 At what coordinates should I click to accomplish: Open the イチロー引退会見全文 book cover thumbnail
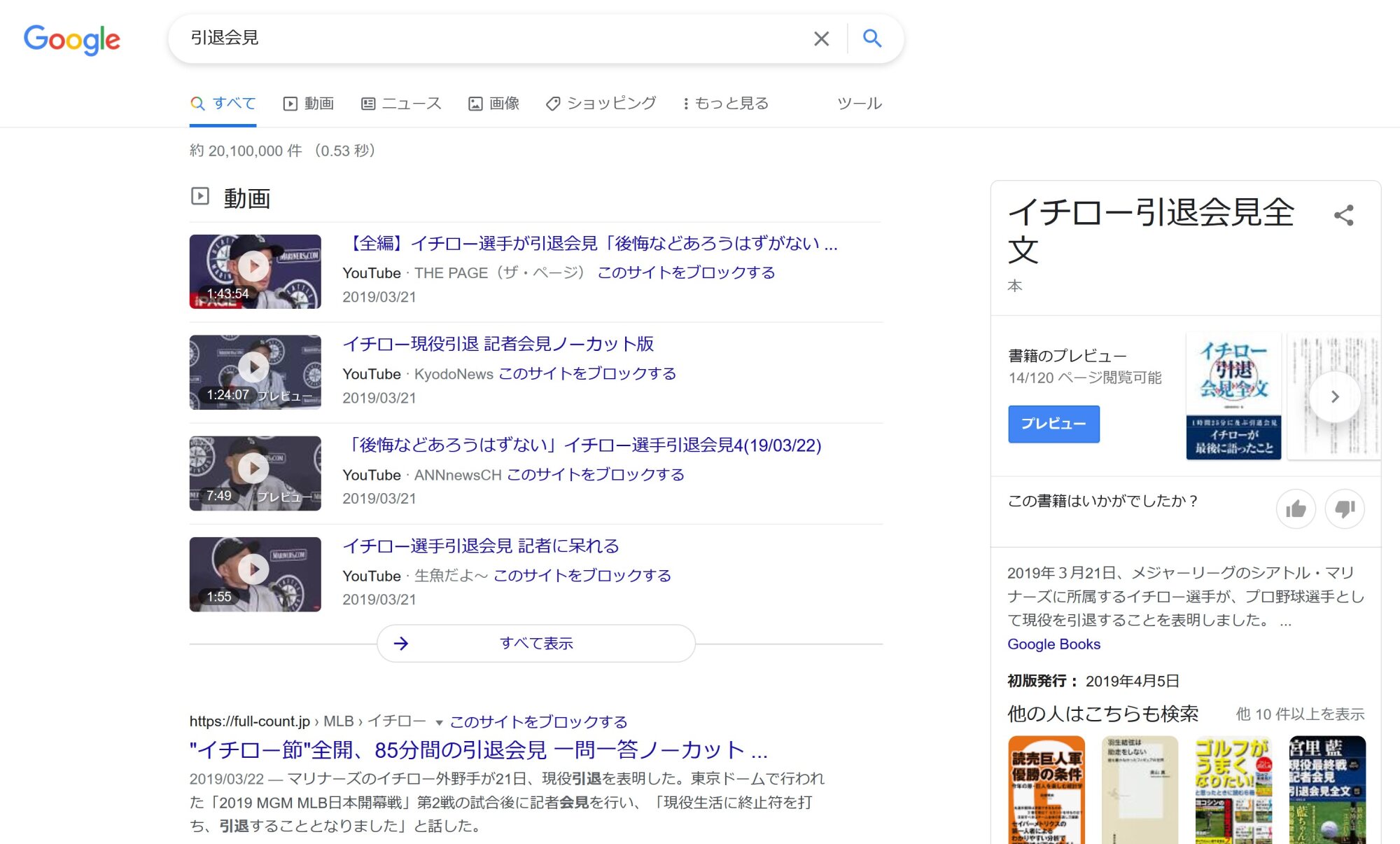click(1233, 396)
